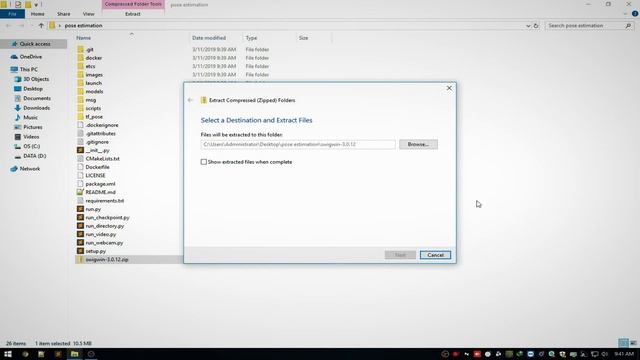This screenshot has width=640, height=360.
Task: Open the Windows Start menu
Action: pyautogui.click(x=8, y=354)
